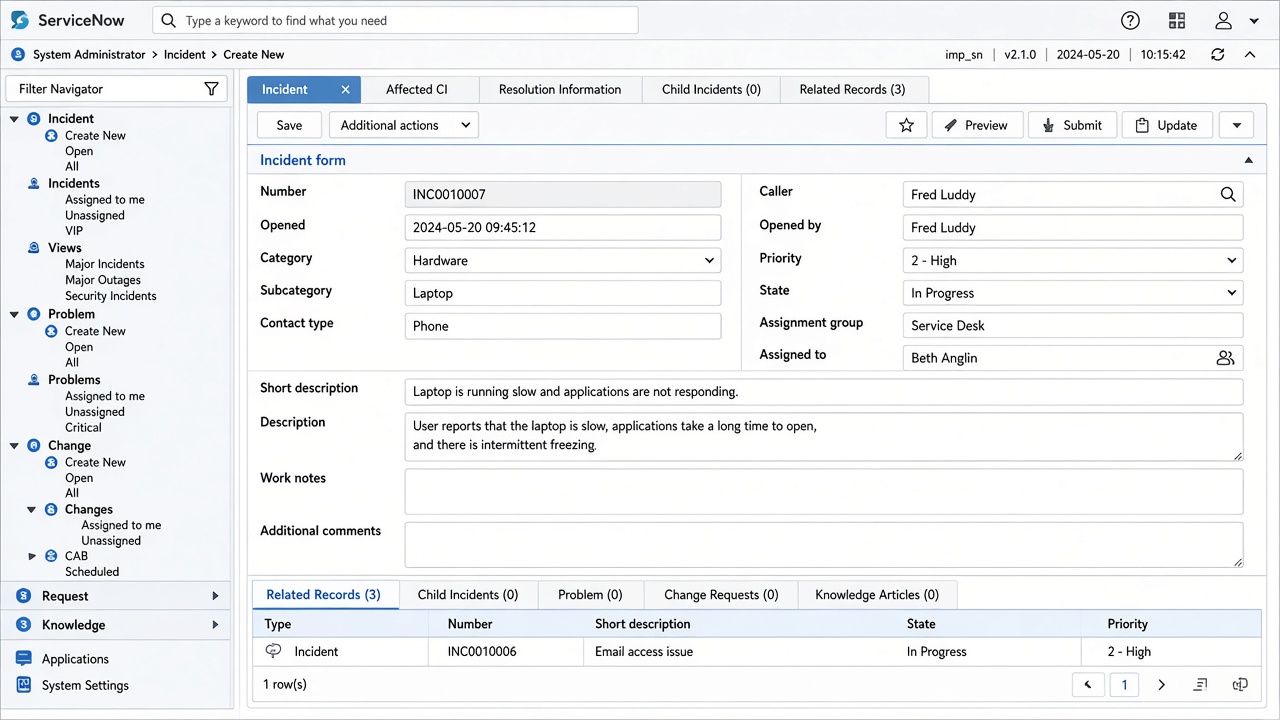Open the help question mark icon
The height and width of the screenshot is (720, 1280).
pyautogui.click(x=1130, y=21)
